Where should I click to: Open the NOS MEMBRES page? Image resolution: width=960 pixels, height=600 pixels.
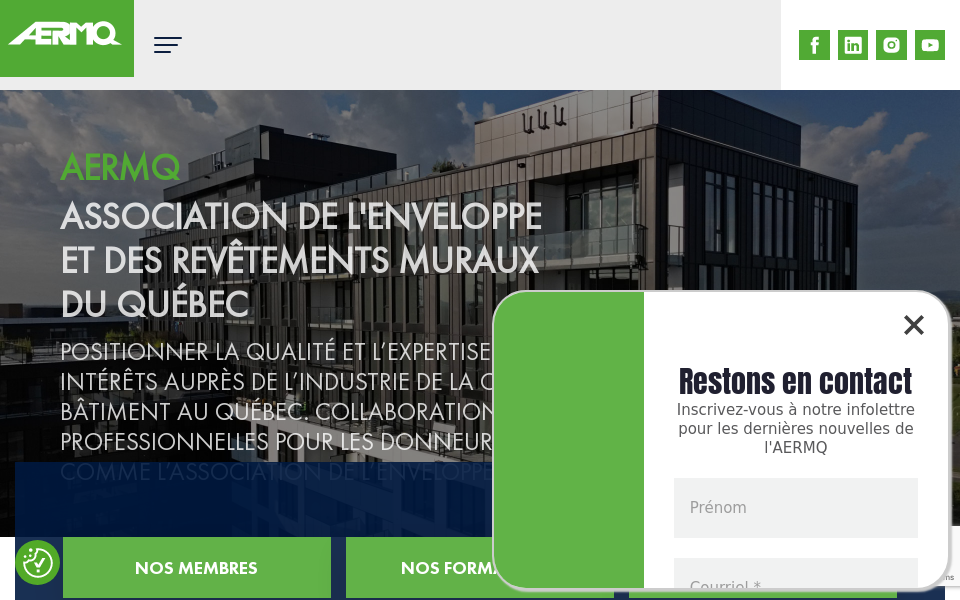(196, 568)
